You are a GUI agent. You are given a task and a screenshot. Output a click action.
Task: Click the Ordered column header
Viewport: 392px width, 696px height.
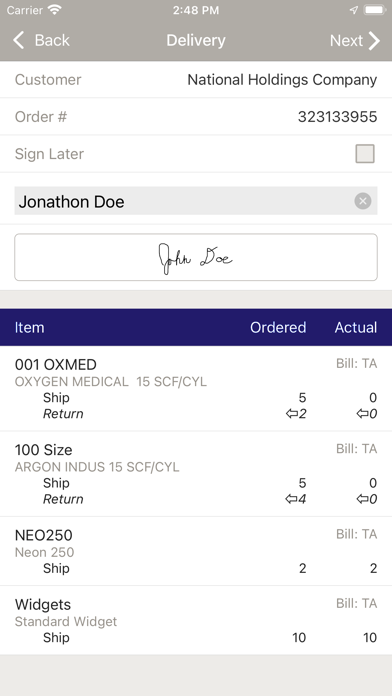click(x=278, y=328)
